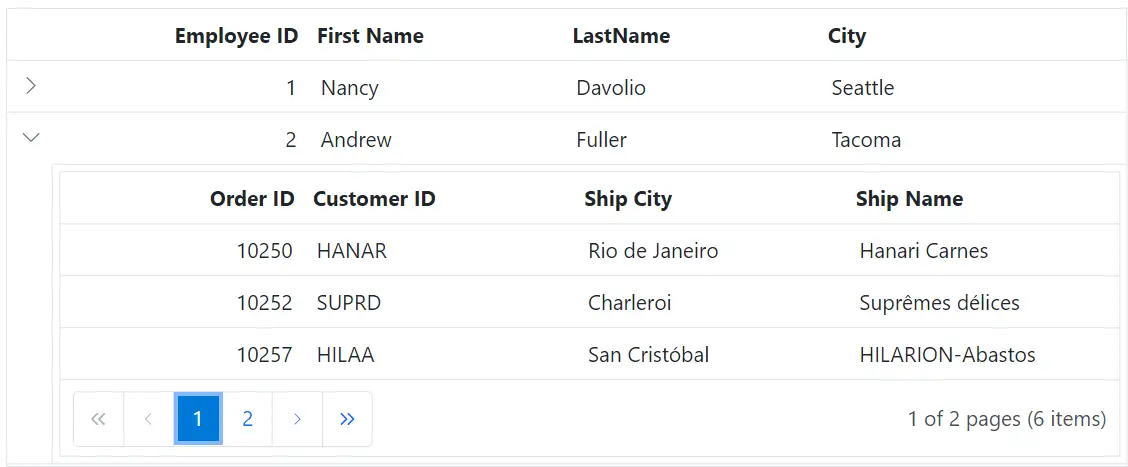The height and width of the screenshot is (467, 1128).
Task: Sort by Employee ID column header
Action: pos(236,36)
